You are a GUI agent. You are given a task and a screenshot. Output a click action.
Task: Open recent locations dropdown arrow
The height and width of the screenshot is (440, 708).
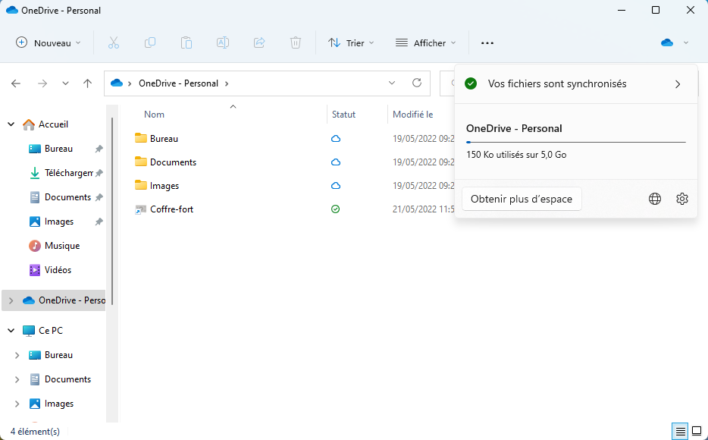point(65,84)
